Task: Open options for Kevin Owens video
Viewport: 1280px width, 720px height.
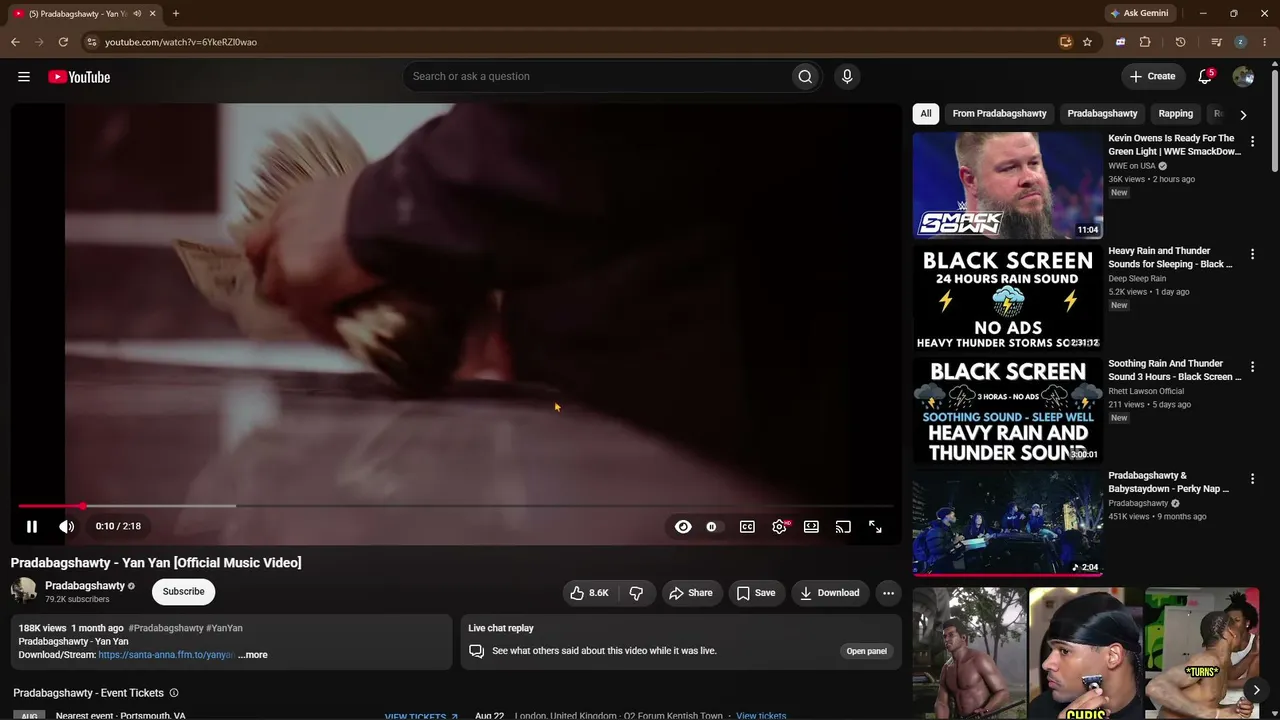Action: click(1252, 142)
